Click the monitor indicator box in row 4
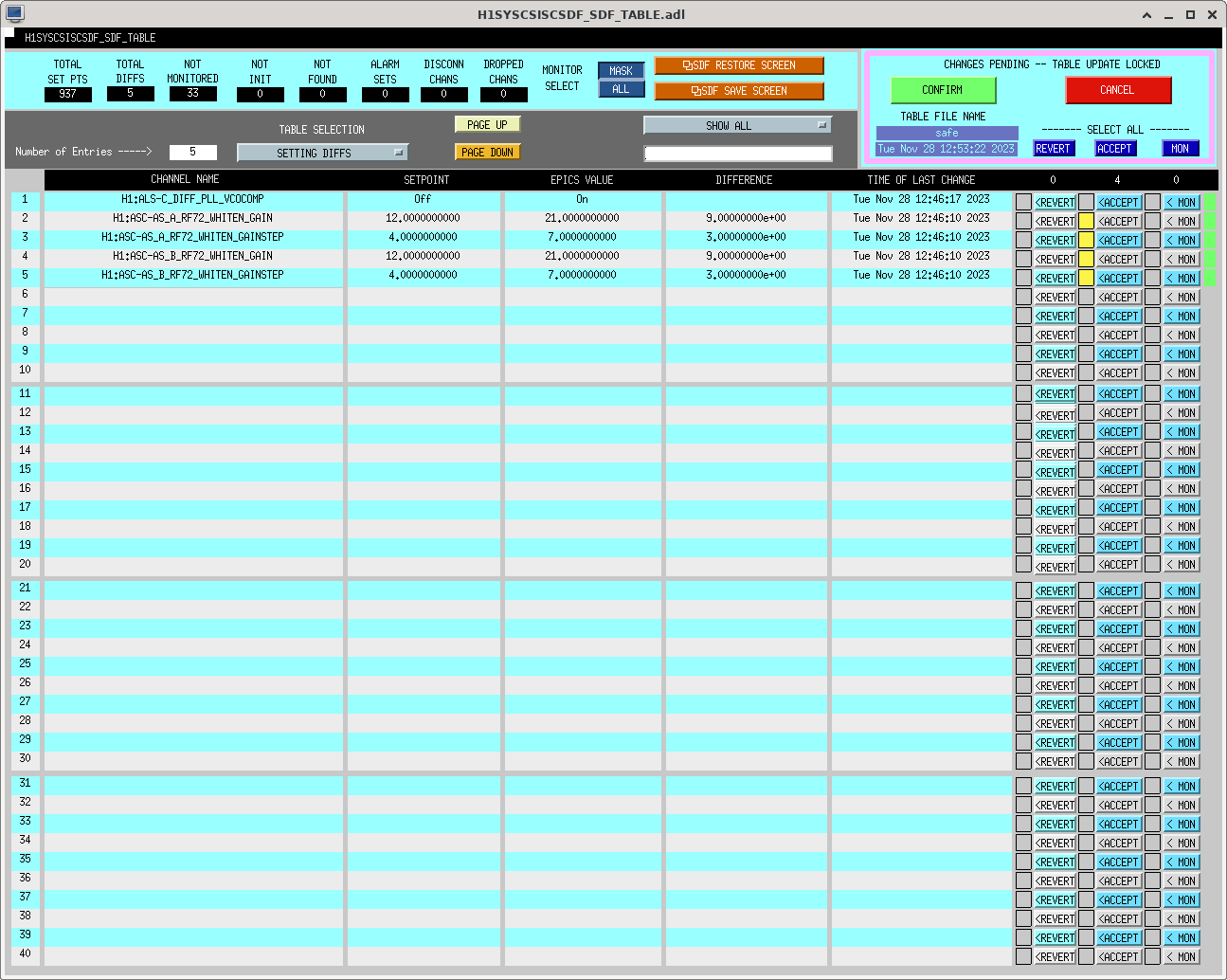The height and width of the screenshot is (980, 1227). (1152, 259)
